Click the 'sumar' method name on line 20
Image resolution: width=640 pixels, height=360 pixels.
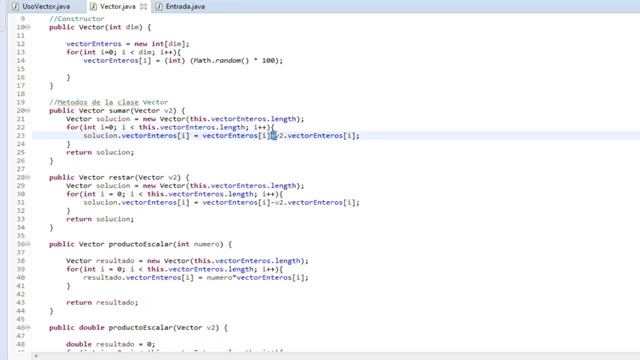pyautogui.click(x=119, y=111)
